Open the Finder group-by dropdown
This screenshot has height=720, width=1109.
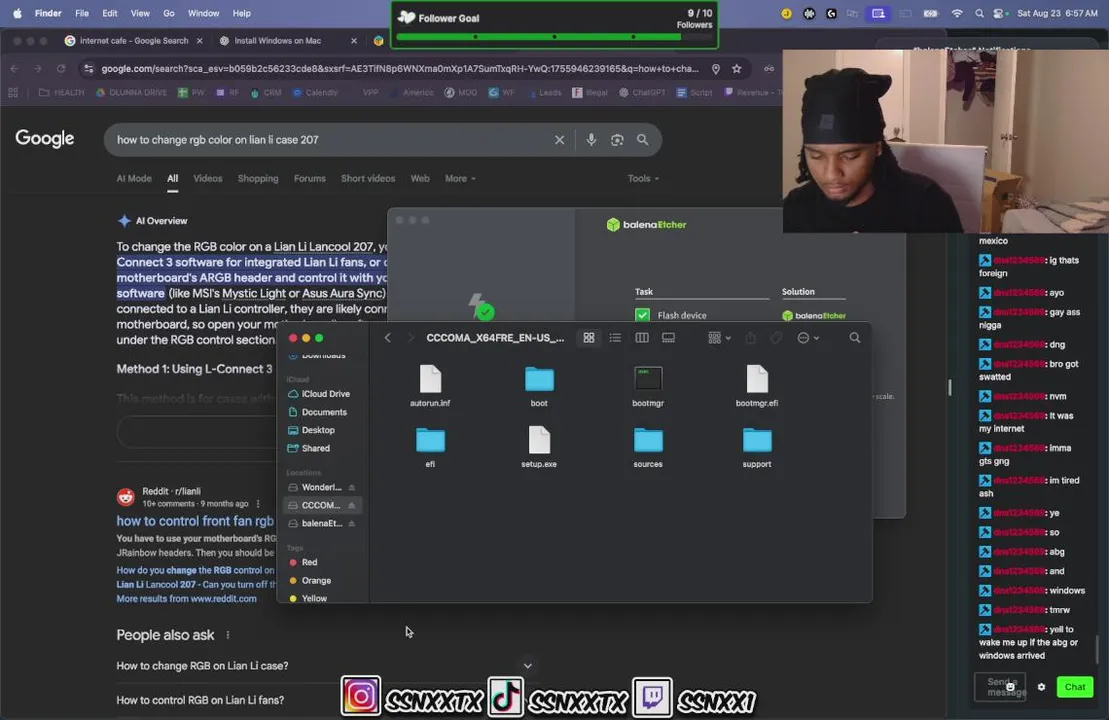pos(719,338)
